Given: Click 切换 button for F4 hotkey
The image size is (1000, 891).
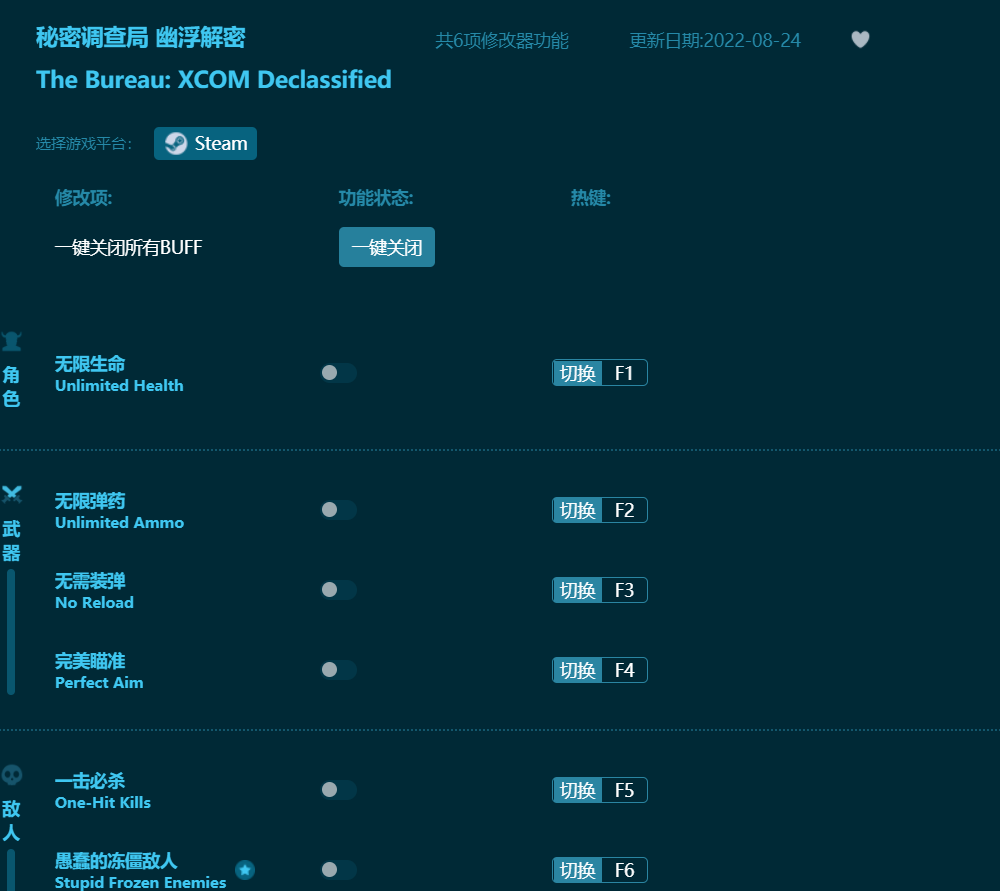Looking at the screenshot, I should click(577, 670).
